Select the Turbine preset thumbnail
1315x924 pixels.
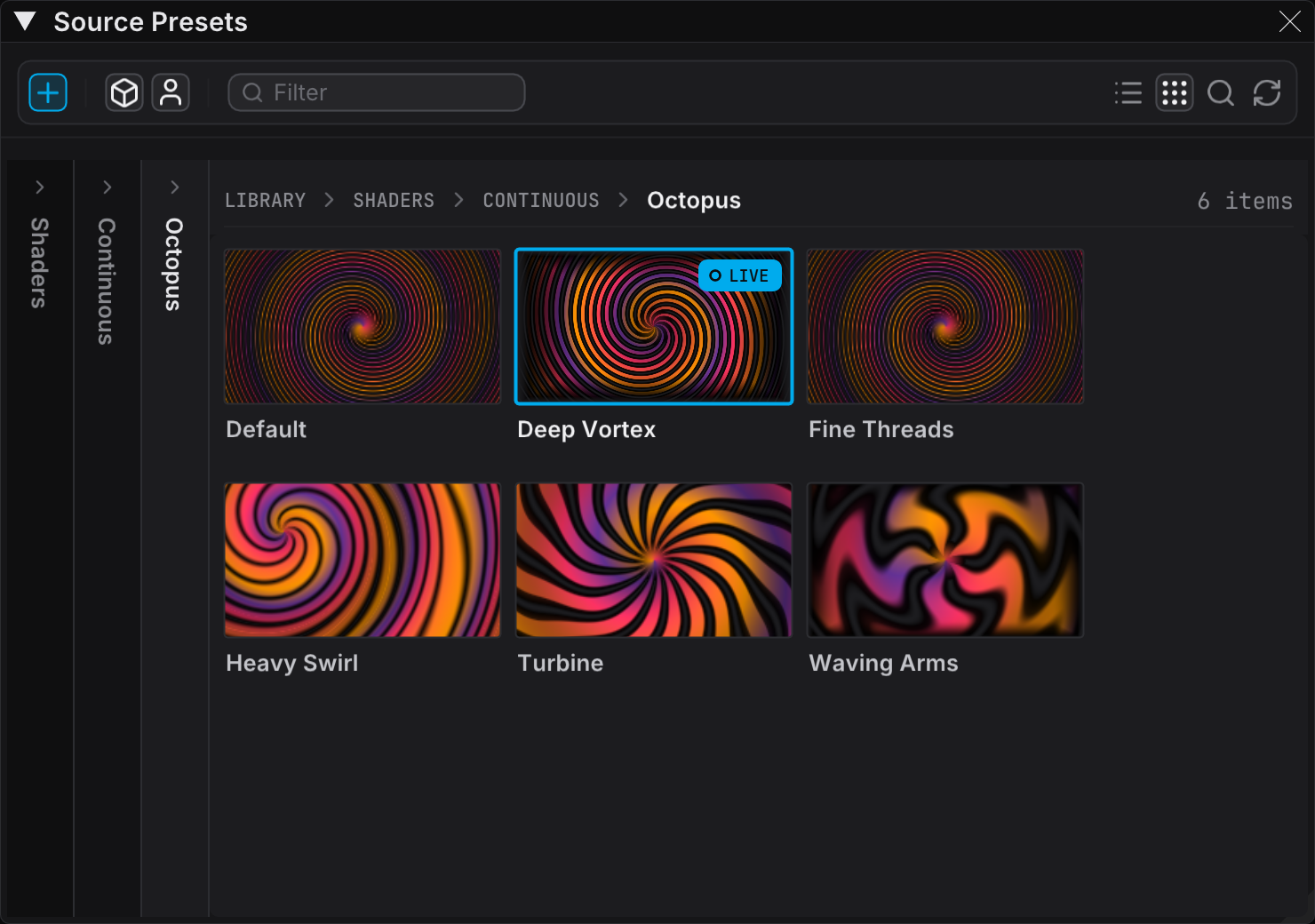[x=654, y=561]
